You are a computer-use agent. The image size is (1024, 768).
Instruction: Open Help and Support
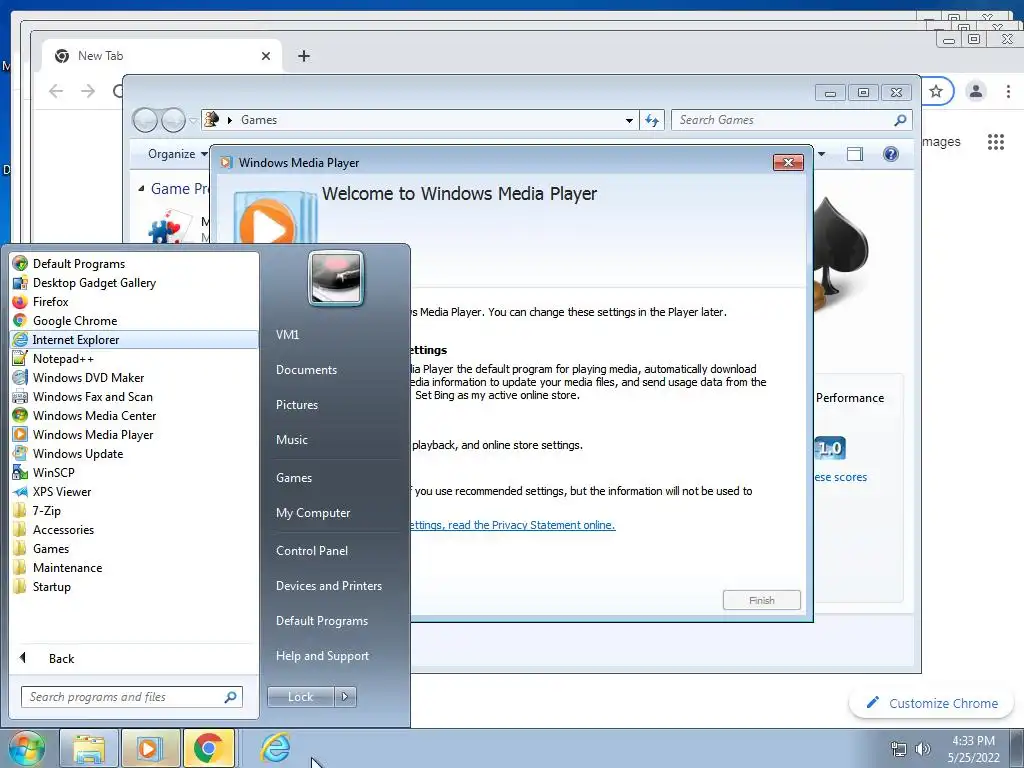[x=322, y=656]
